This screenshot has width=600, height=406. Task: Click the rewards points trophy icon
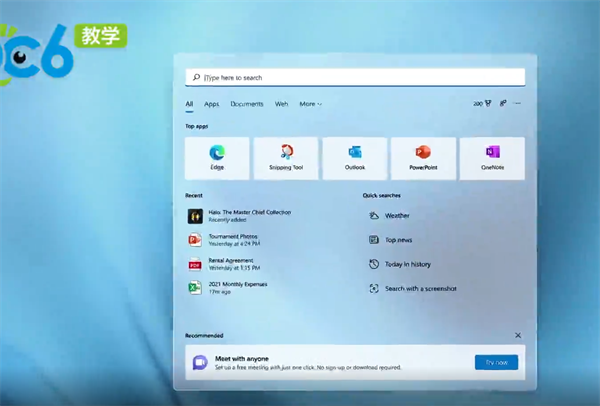click(x=487, y=103)
